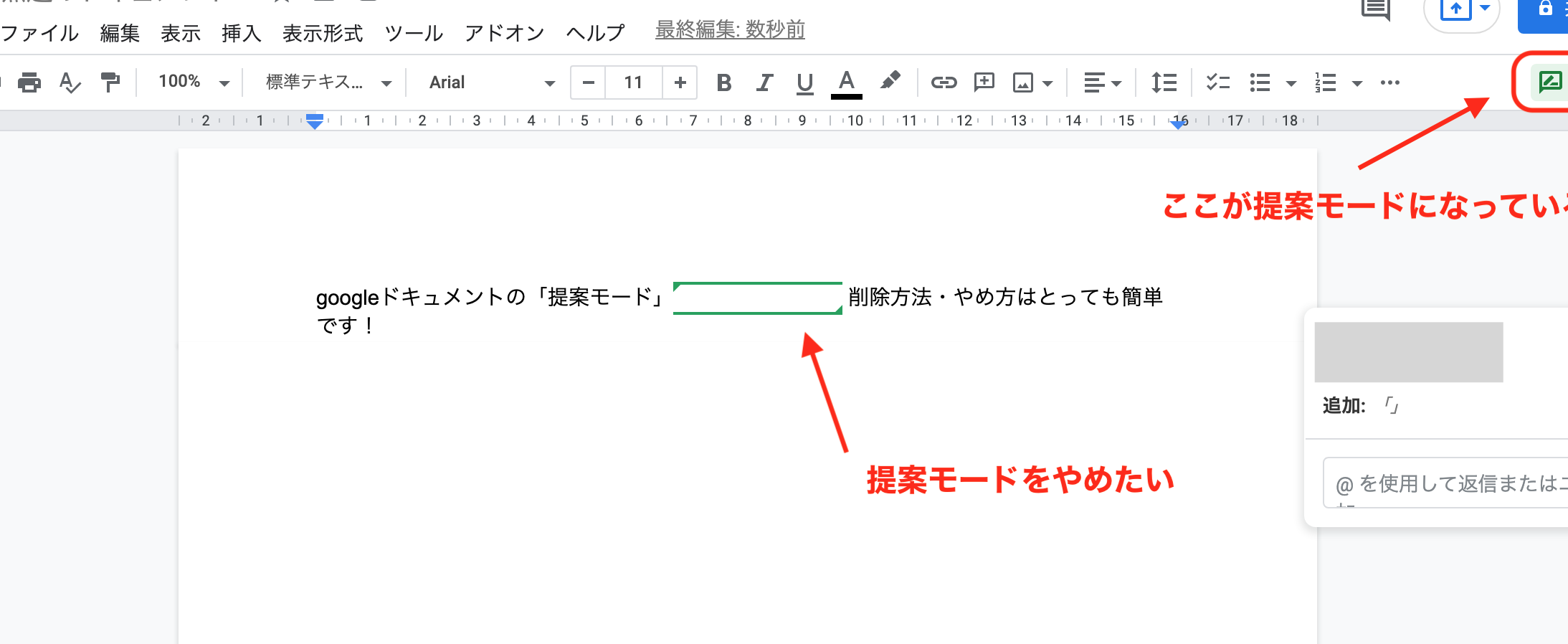Decrease font size with minus button
This screenshot has width=1568, height=644.
[x=589, y=82]
